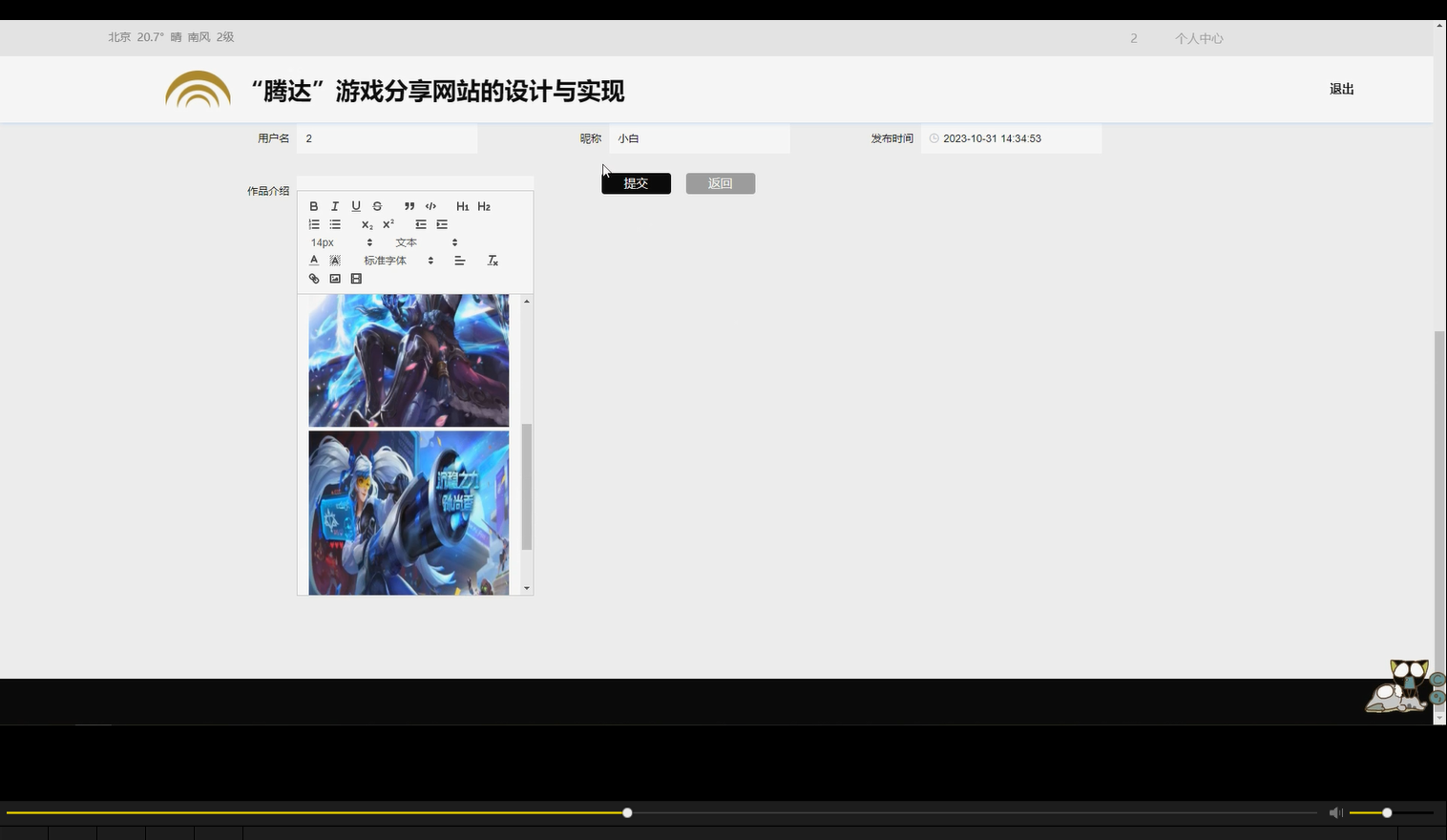Create a bulleted list
Screen dimensions: 1447x840
[335, 224]
